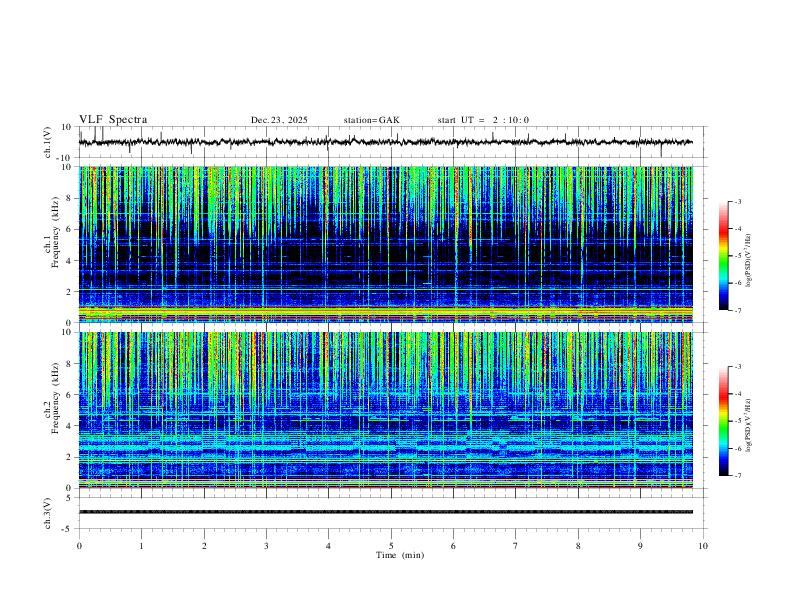This screenshot has height=612, width=792.
Task: Click the time axis tick label "7"
Action: click(516, 546)
